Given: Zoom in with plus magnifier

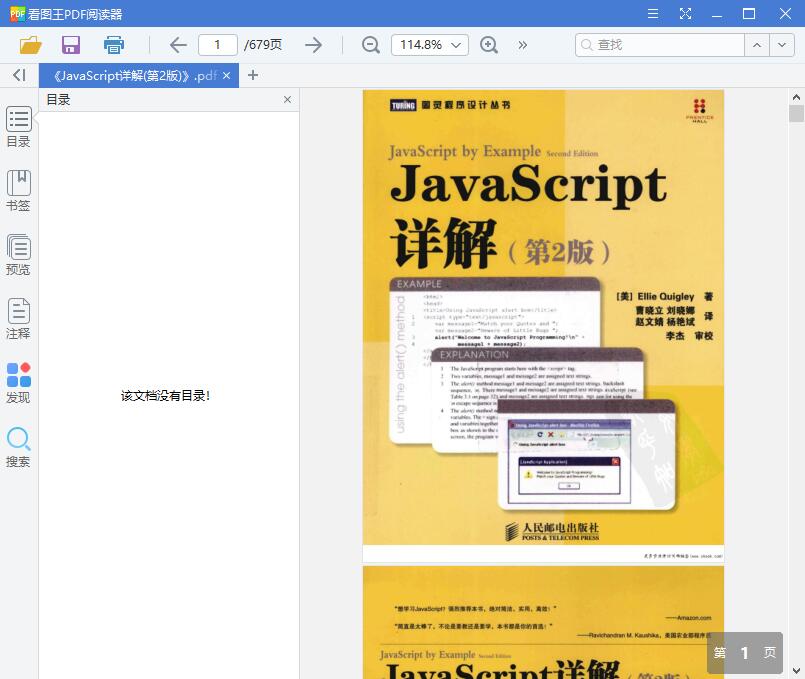Looking at the screenshot, I should tap(489, 45).
